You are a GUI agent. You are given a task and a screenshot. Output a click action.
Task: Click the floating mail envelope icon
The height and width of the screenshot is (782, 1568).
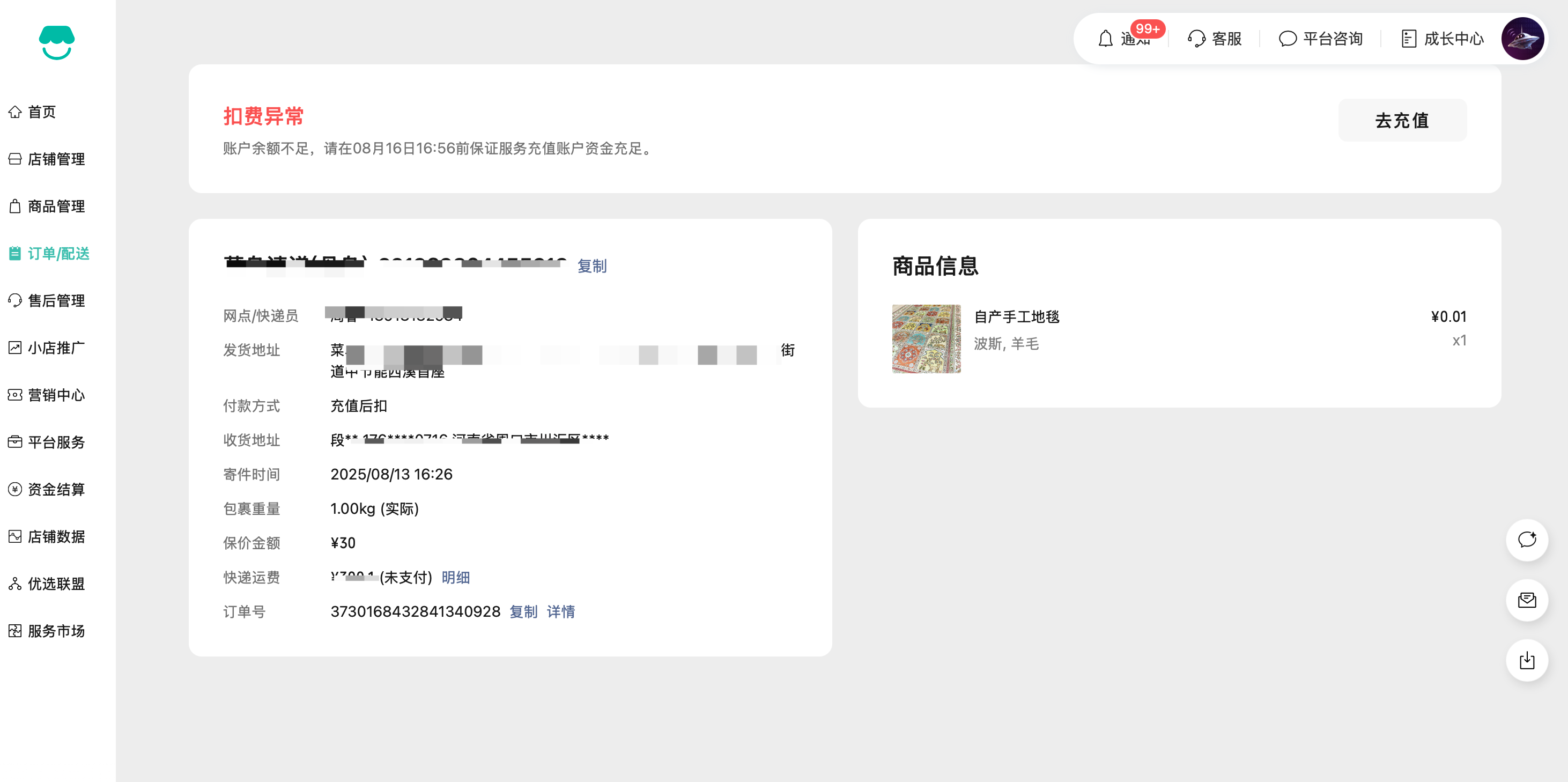point(1527,600)
